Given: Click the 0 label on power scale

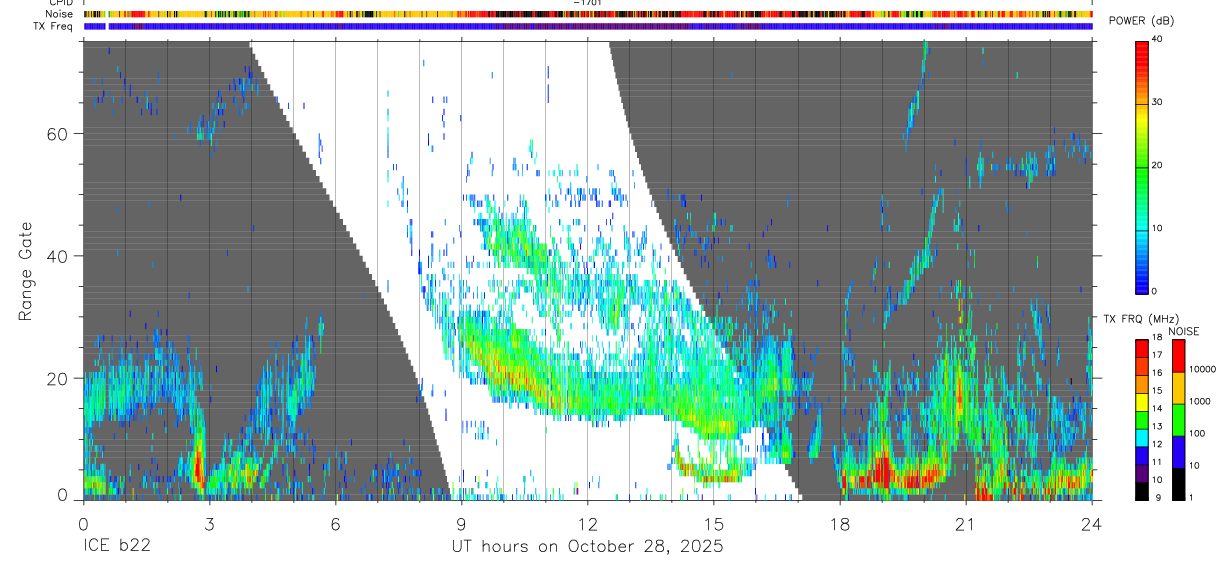Looking at the screenshot, I should click(1155, 290).
